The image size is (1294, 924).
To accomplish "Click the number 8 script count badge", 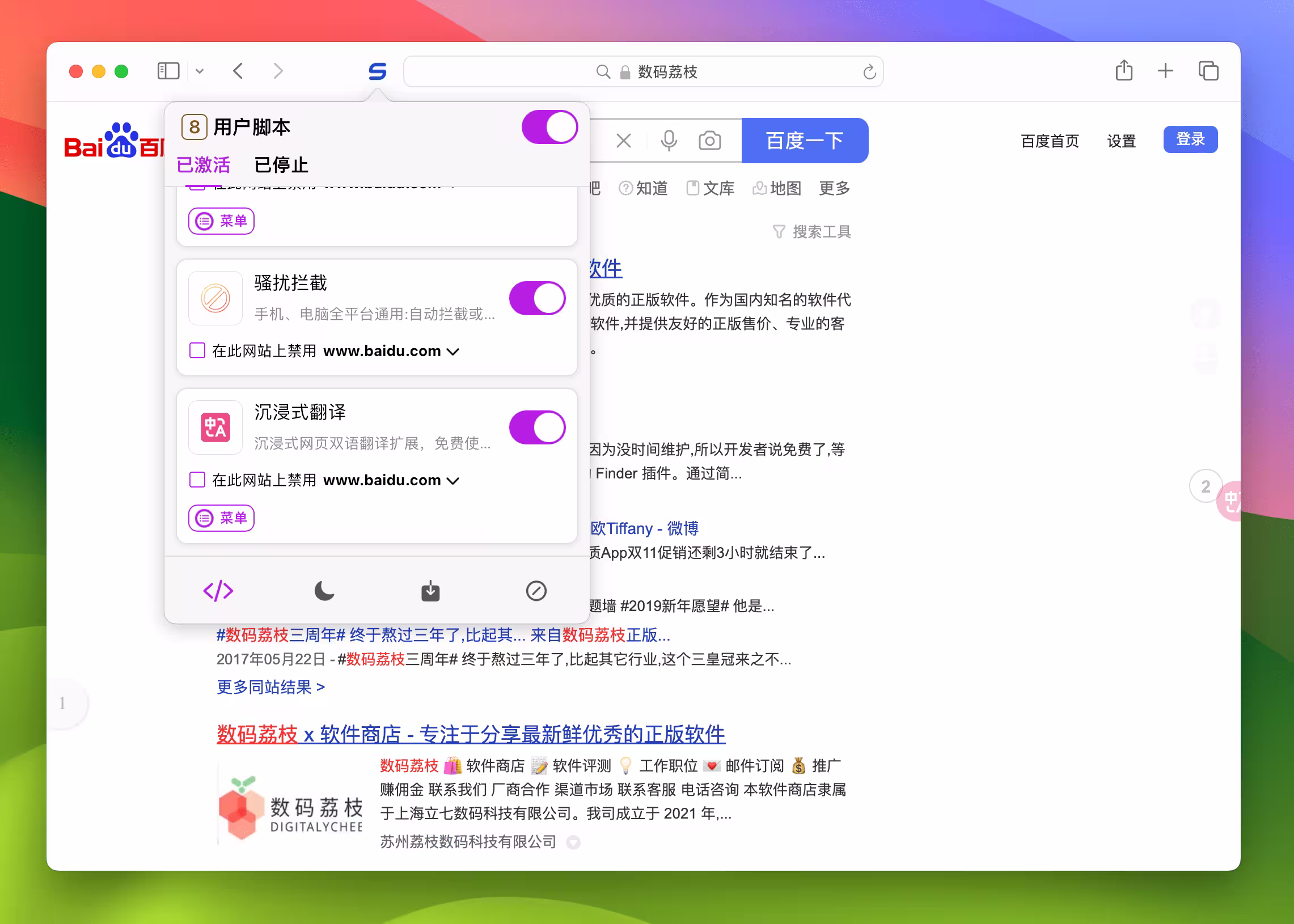I will coord(194,127).
